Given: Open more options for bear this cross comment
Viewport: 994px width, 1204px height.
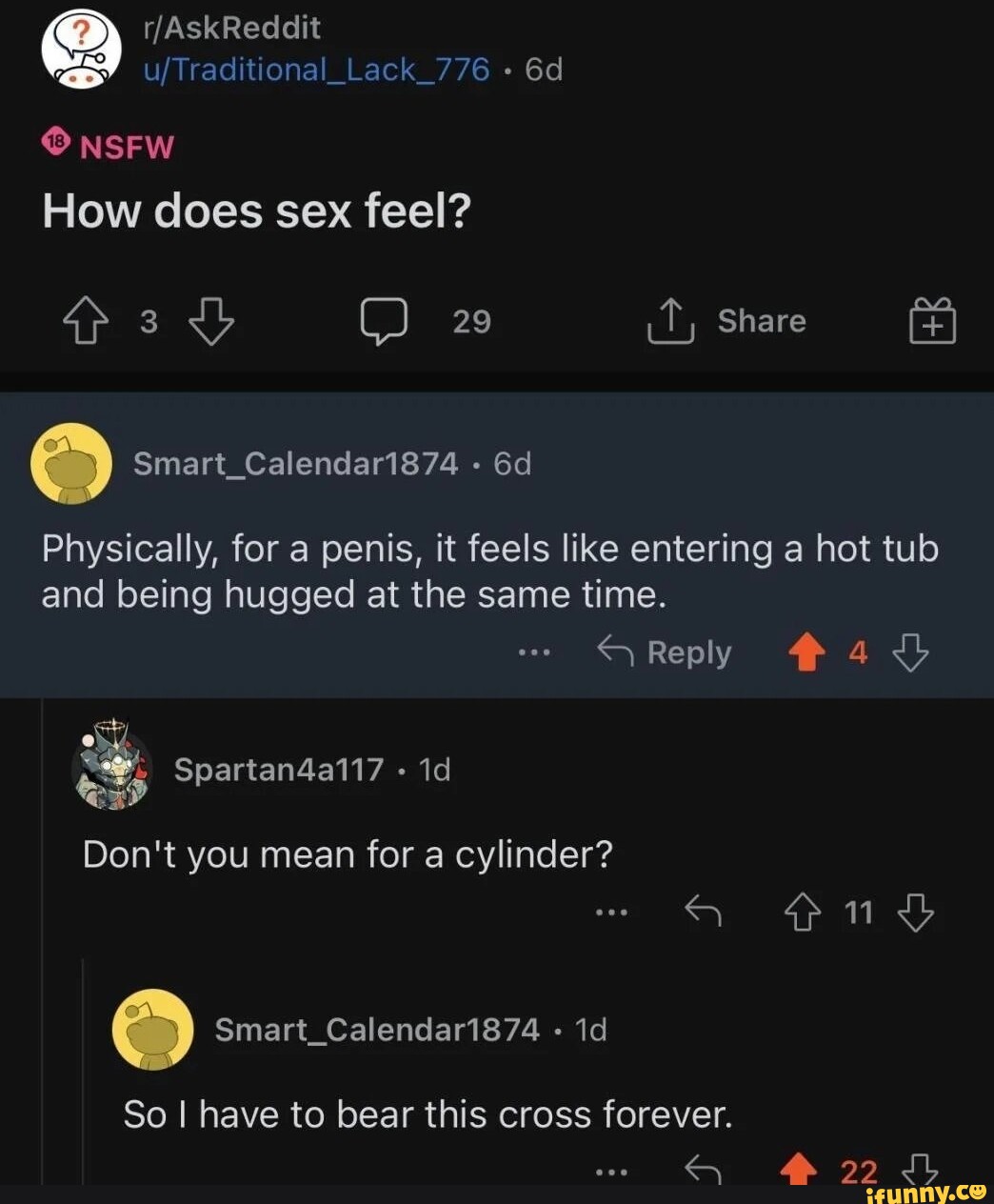Looking at the screenshot, I should tap(610, 1173).
